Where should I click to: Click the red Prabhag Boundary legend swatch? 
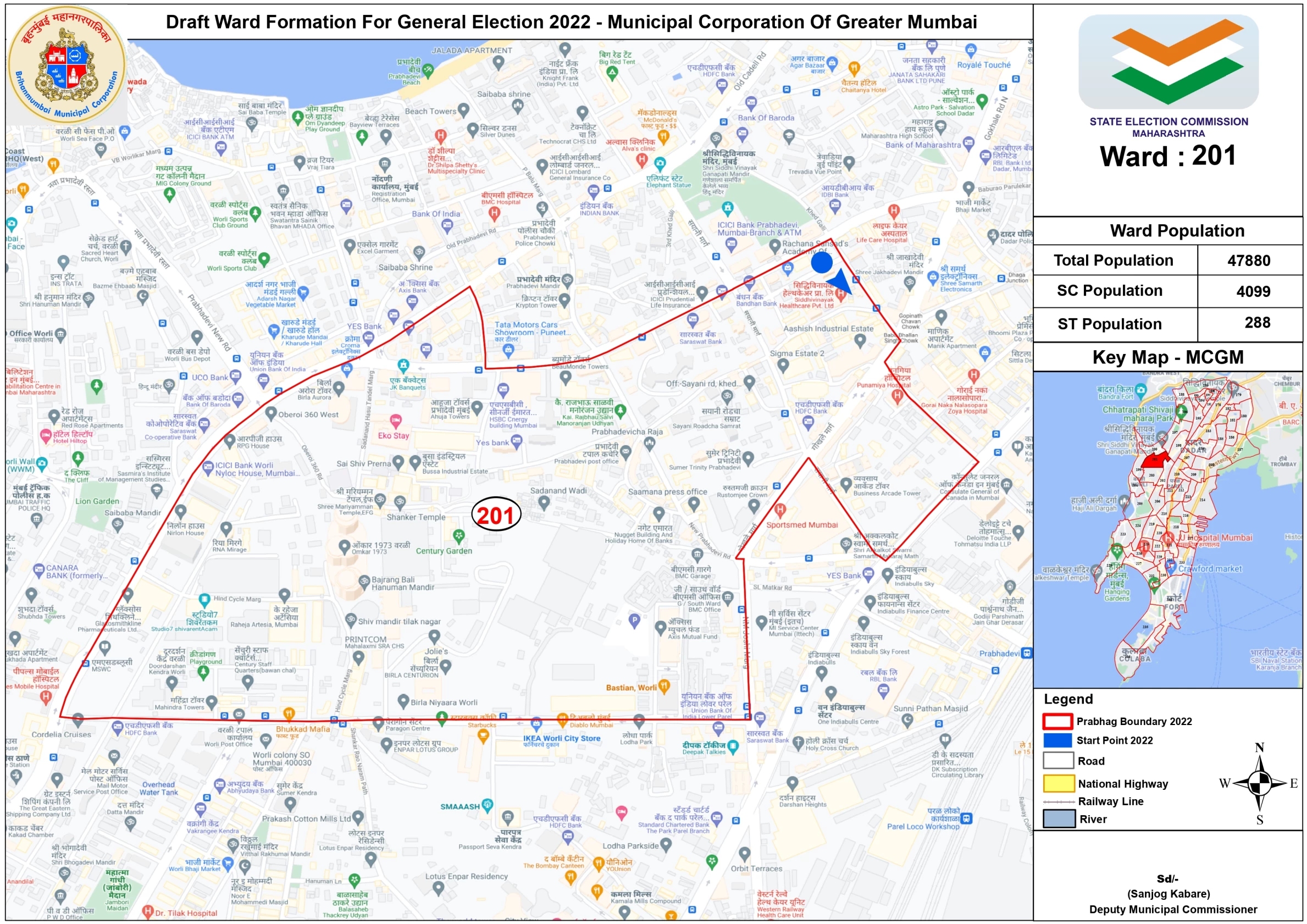click(1057, 721)
